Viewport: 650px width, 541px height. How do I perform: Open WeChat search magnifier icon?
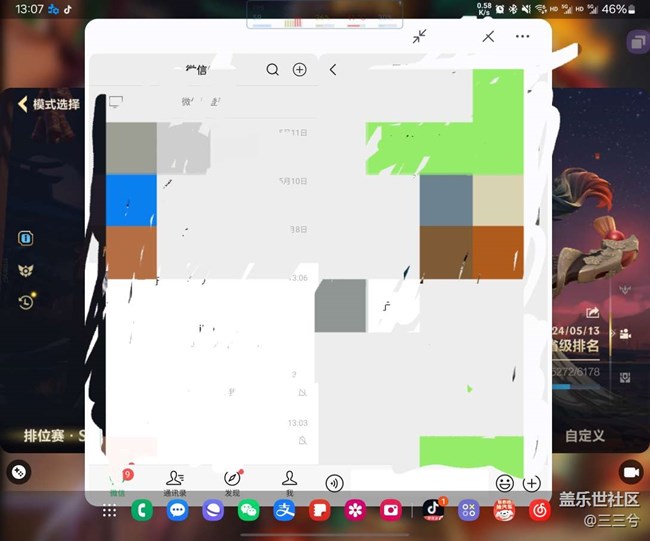tap(272, 70)
